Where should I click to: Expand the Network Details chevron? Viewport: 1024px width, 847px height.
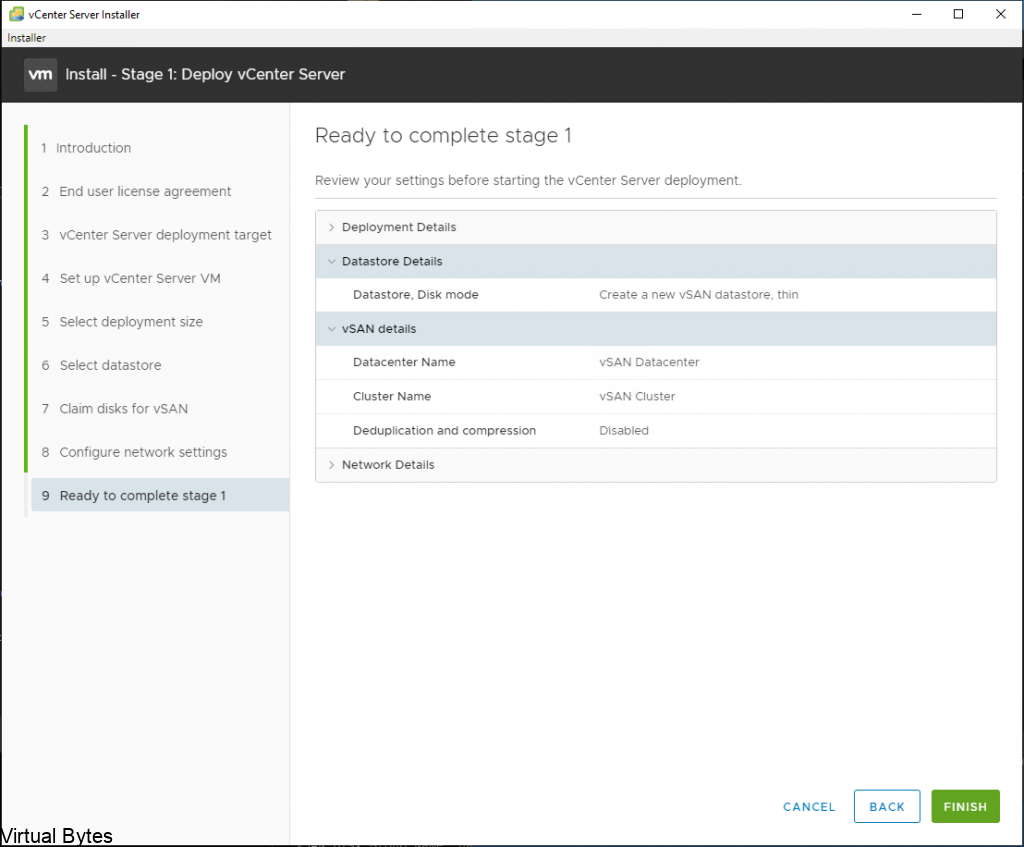point(332,465)
